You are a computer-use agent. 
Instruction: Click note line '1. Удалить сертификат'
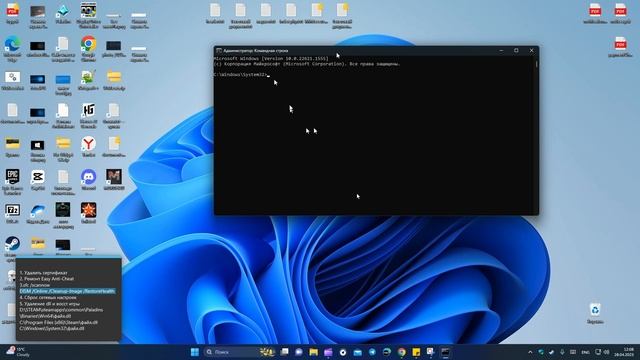point(44,272)
